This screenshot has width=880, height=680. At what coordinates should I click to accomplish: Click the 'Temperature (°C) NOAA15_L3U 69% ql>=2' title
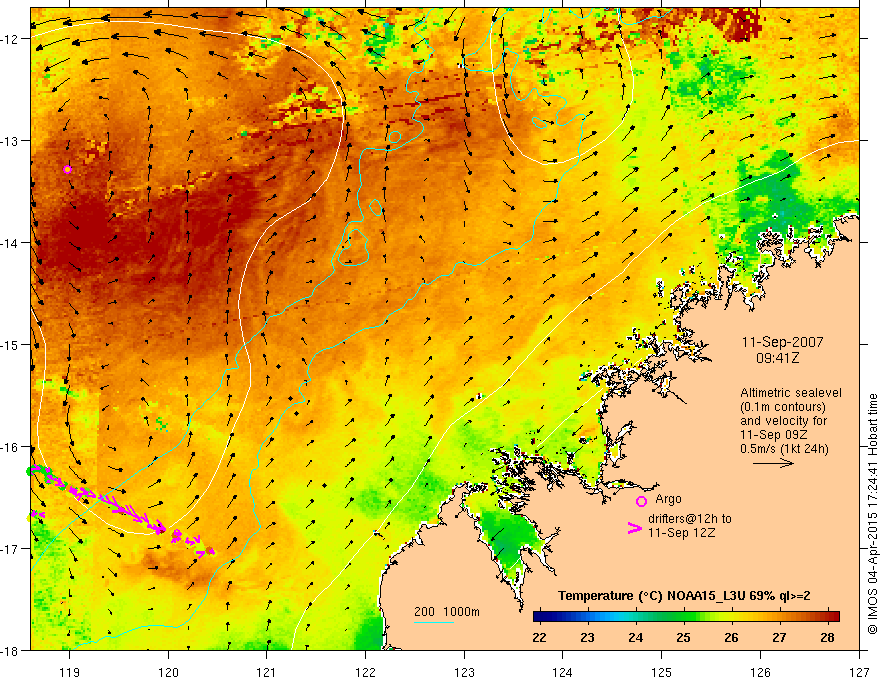click(x=684, y=596)
